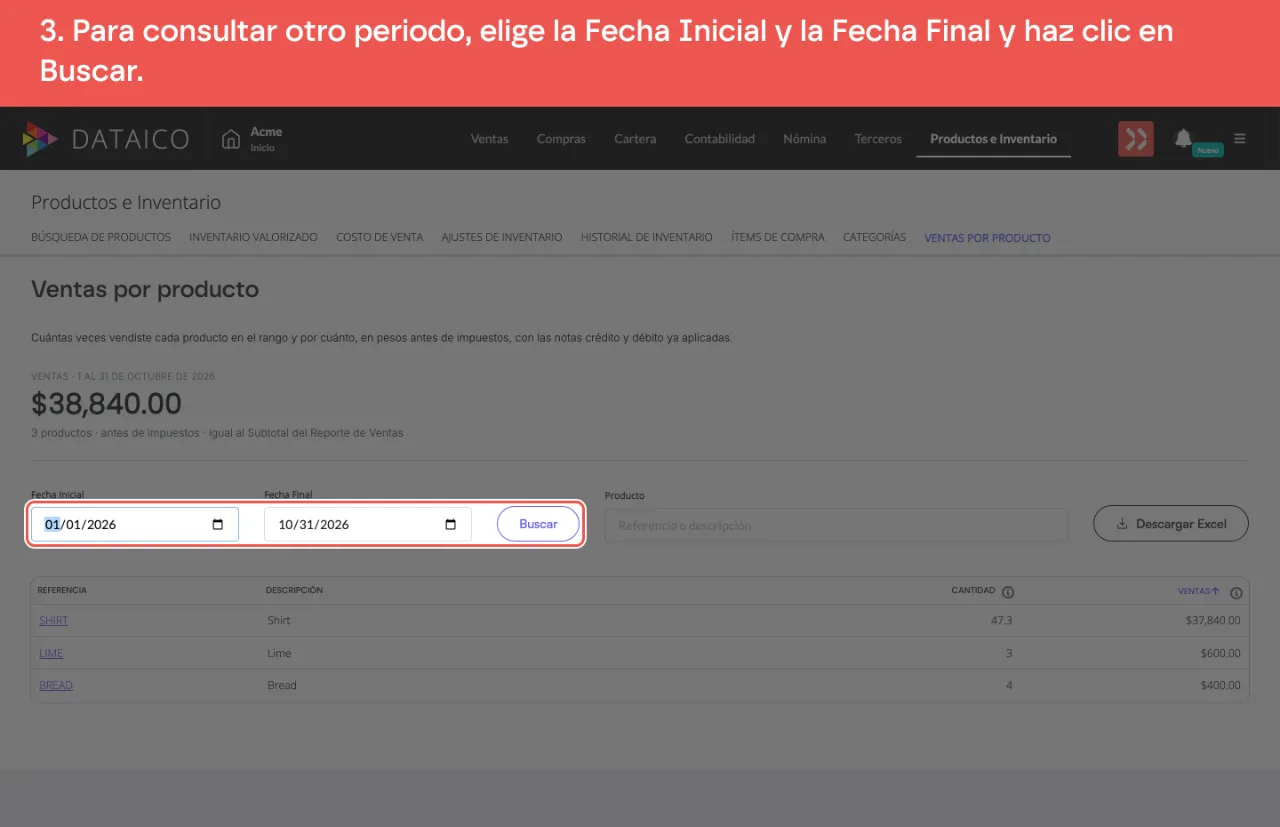Switch to the Costo de Venta tab
The image size is (1280, 827).
coord(379,238)
